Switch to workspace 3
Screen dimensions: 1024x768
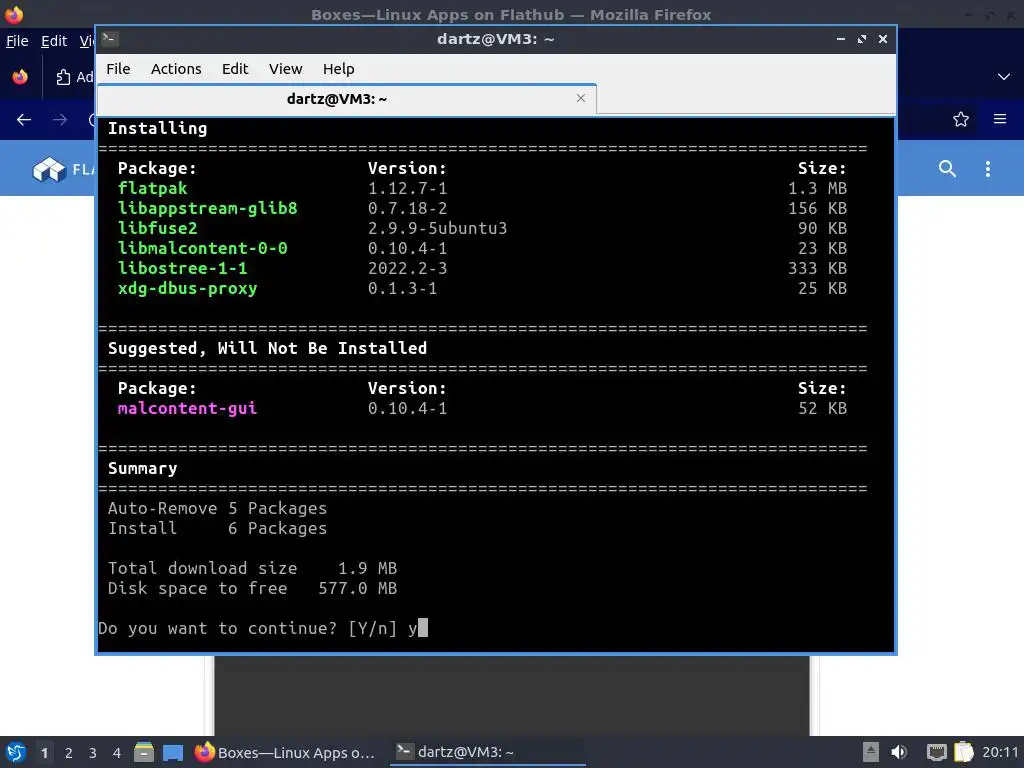[93, 753]
